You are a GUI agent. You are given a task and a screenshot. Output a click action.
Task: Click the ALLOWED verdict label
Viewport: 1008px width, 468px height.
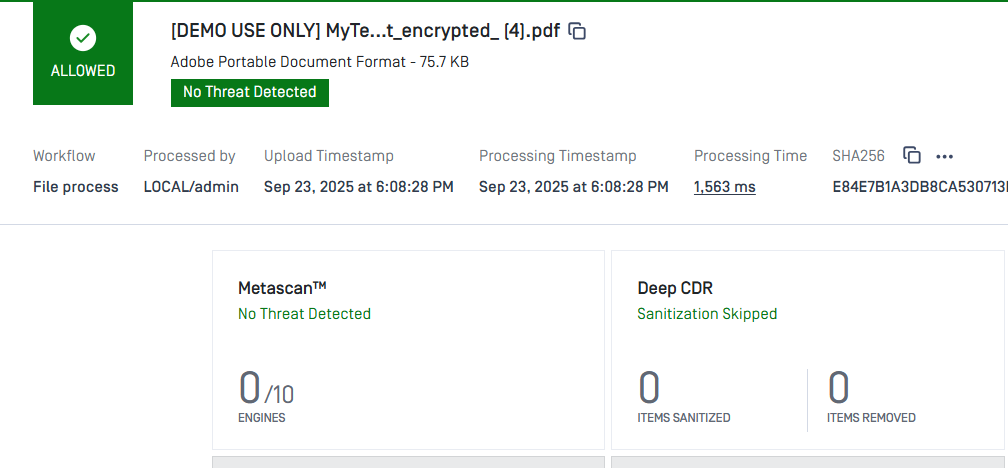pos(83,71)
